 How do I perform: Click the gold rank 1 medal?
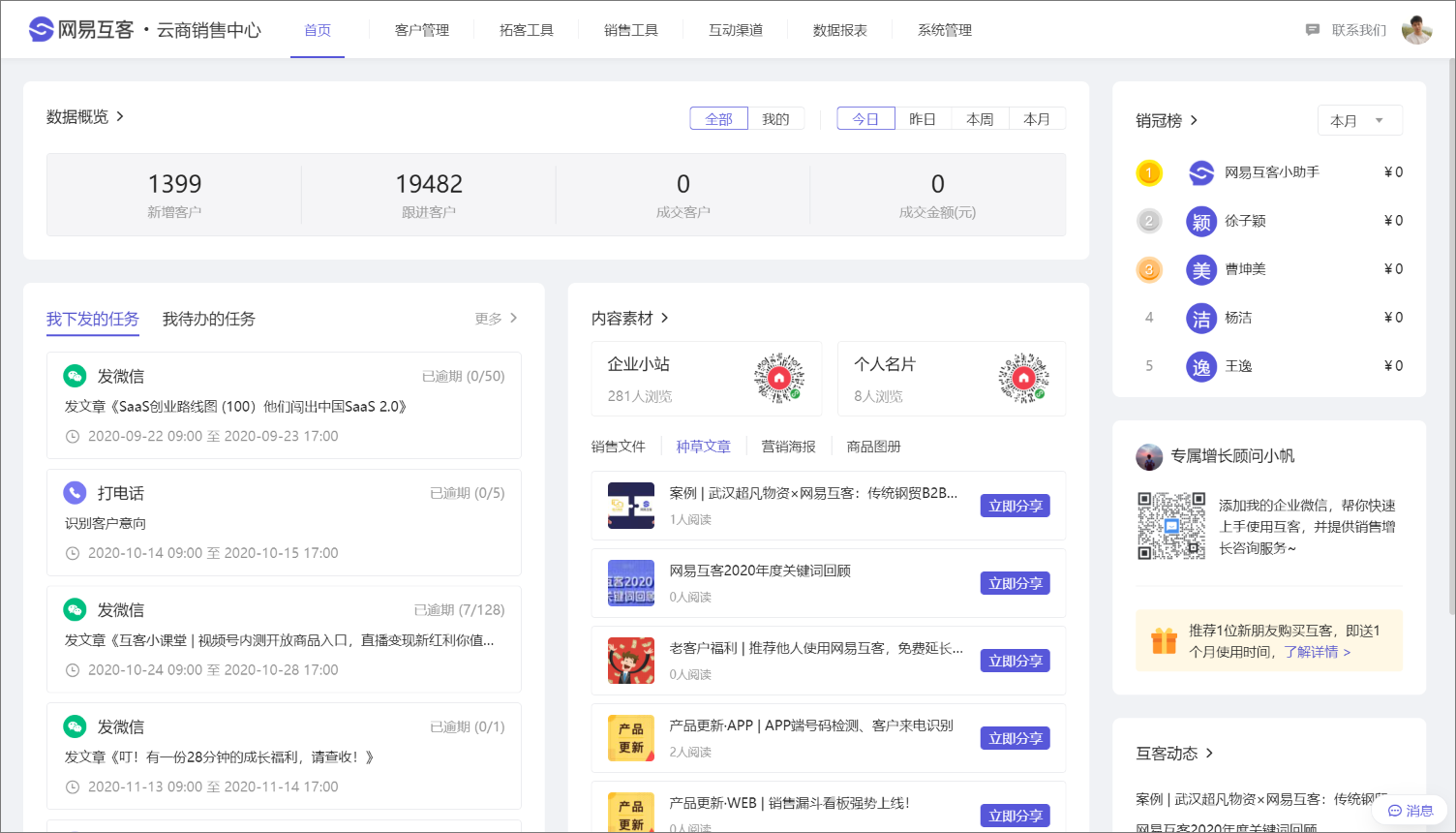(x=1149, y=172)
